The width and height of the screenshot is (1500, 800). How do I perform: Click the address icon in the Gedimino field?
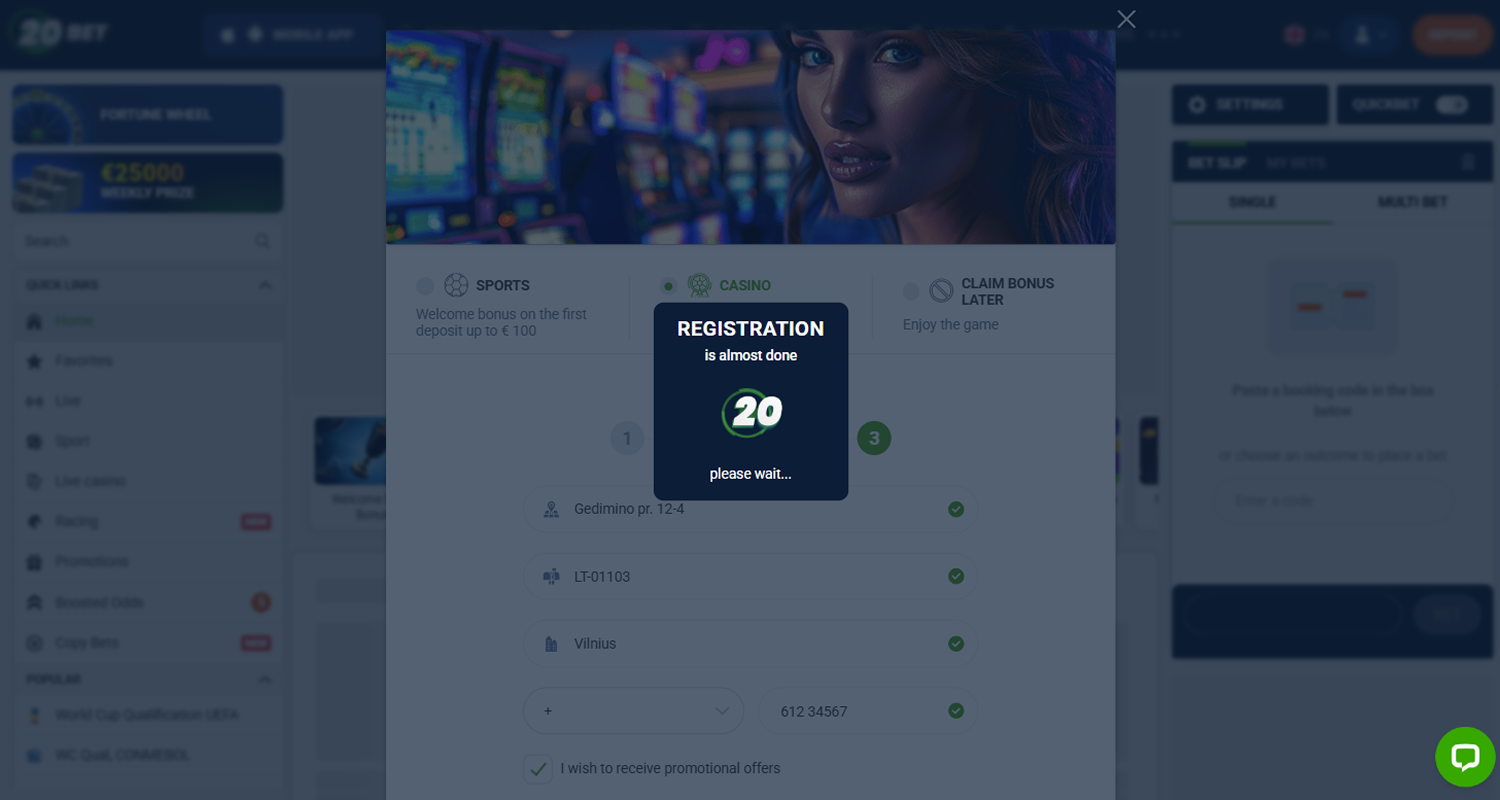[551, 509]
